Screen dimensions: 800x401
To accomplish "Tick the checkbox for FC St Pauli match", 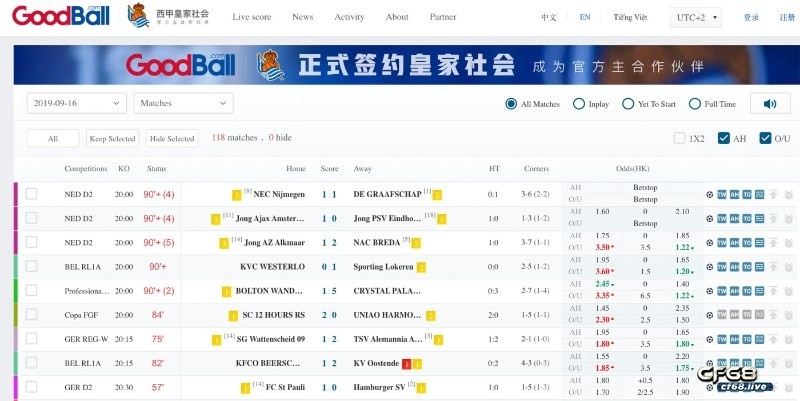I will (x=31, y=387).
